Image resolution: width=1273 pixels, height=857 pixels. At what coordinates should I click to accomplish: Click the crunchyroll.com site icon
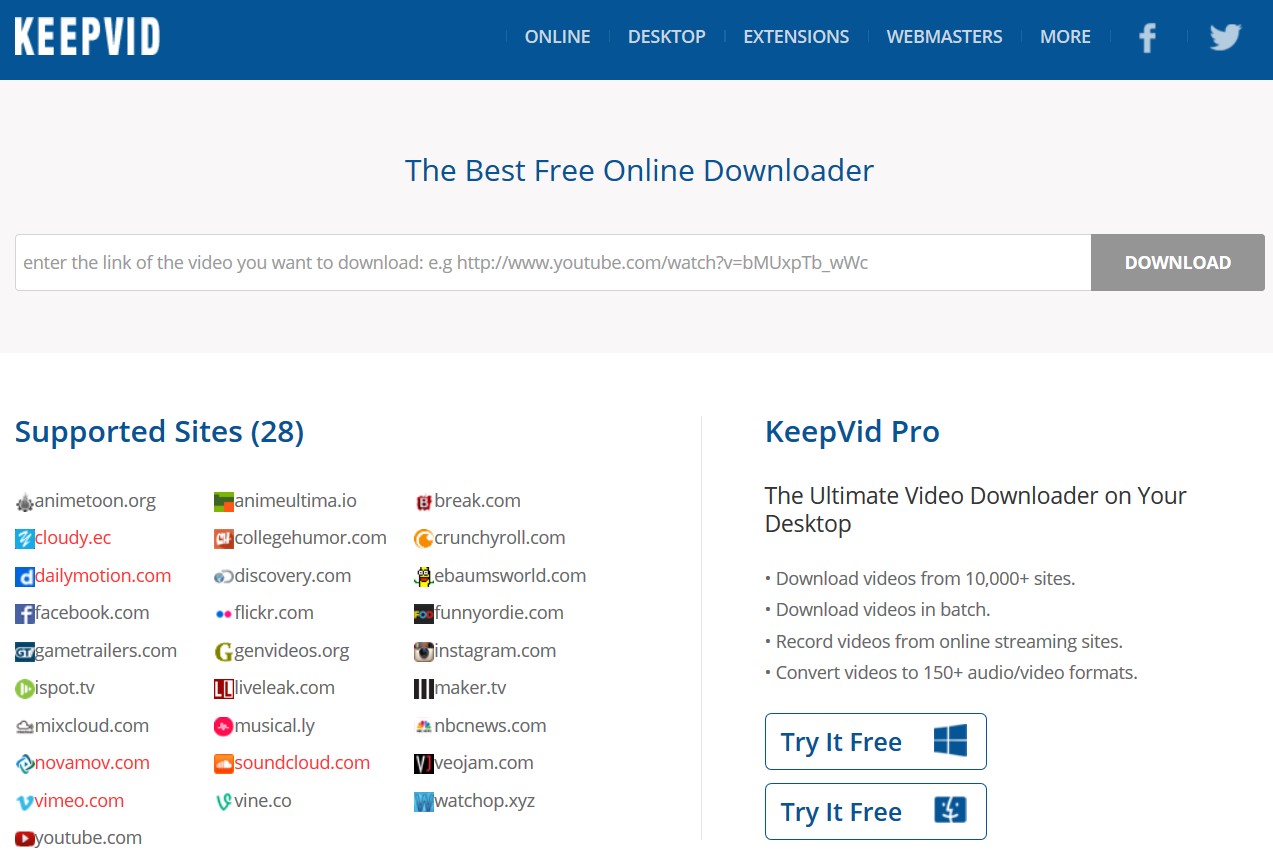click(x=424, y=539)
